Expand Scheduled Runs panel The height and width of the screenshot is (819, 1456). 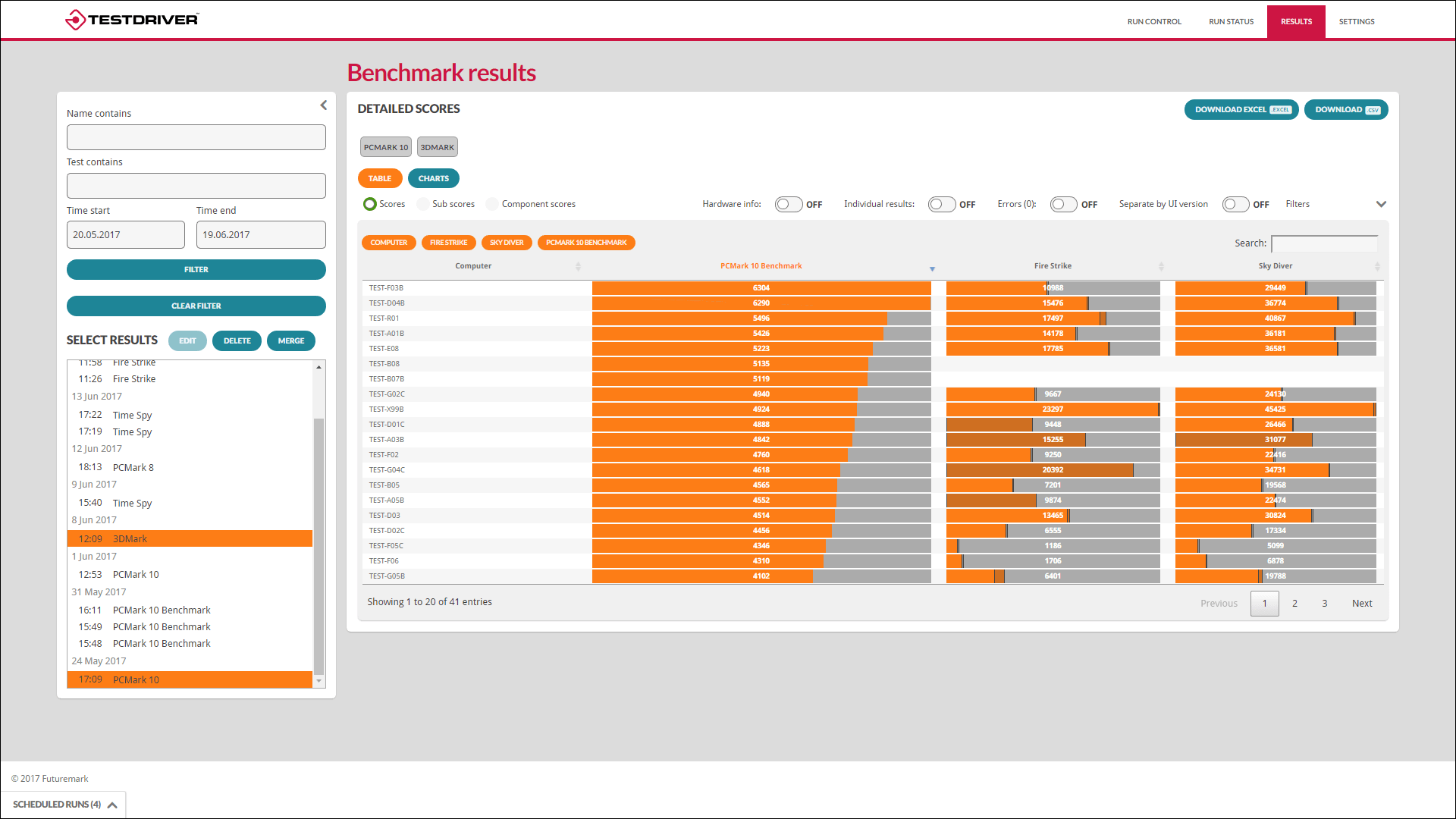point(112,805)
